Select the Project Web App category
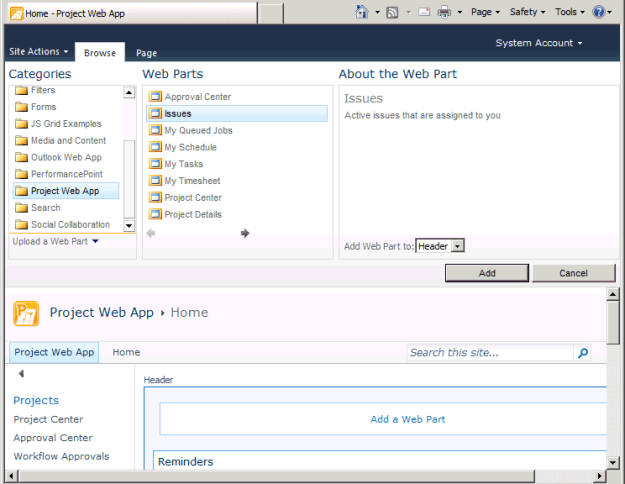This screenshot has width=625, height=484. (x=66, y=191)
